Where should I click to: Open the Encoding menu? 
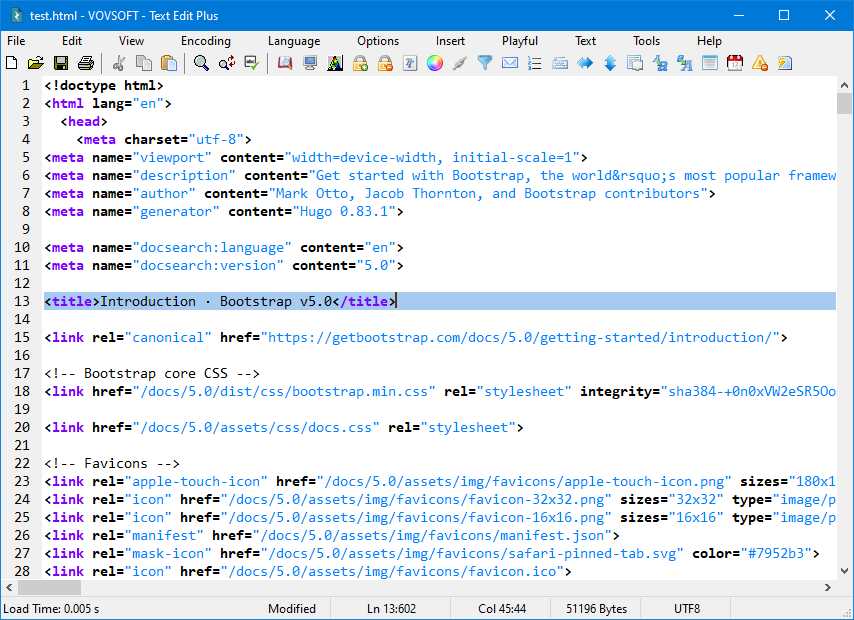point(206,41)
